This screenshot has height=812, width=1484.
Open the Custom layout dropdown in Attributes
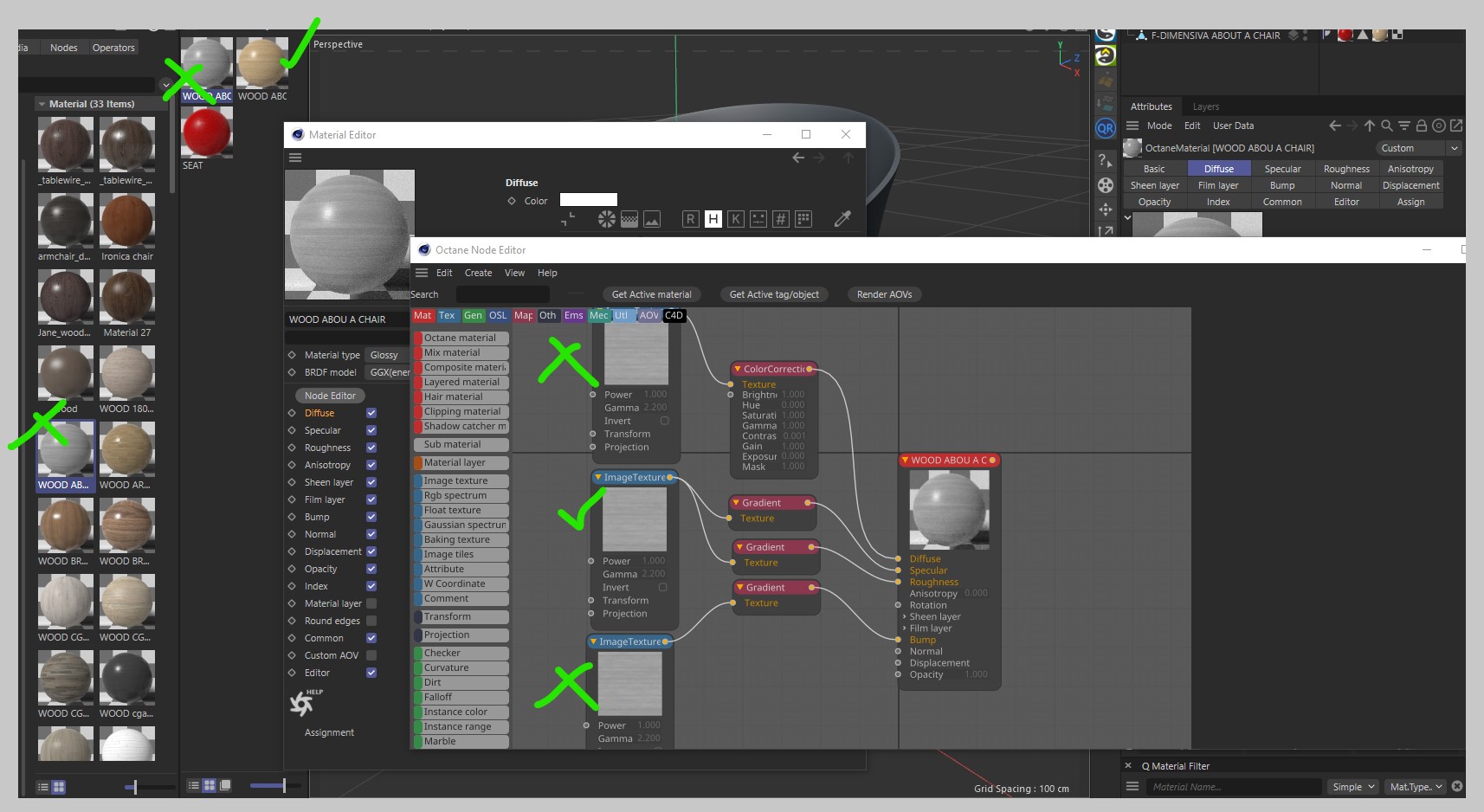coord(1418,148)
